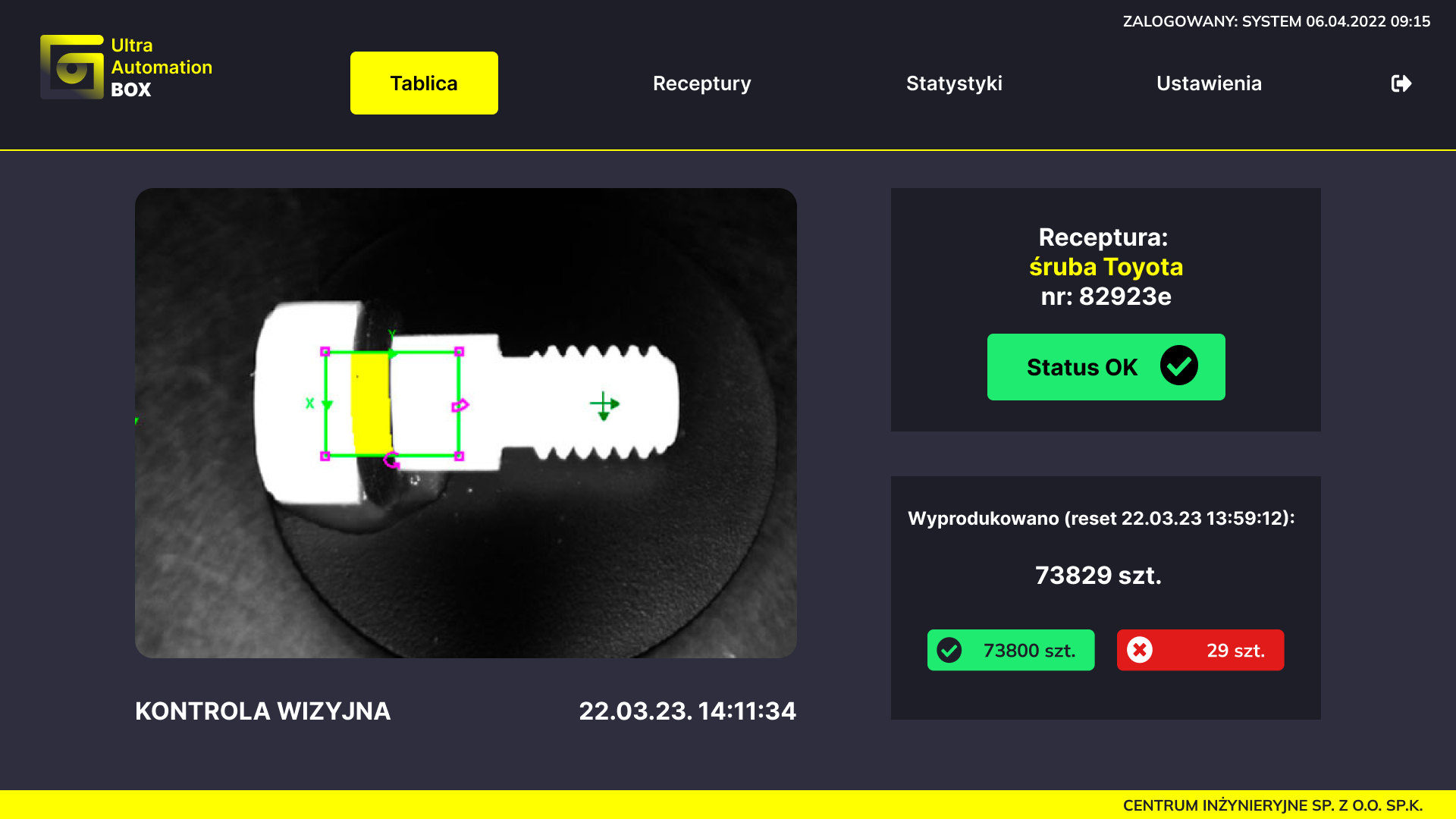Click the red 29 szt. counter
Screen dimensions: 1456x819
click(1200, 650)
